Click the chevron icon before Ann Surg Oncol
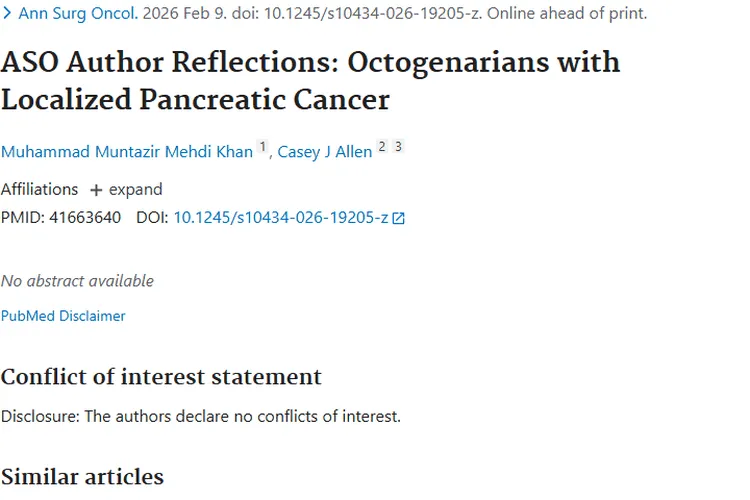Image resolution: width=750 pixels, height=500 pixels. point(8,14)
